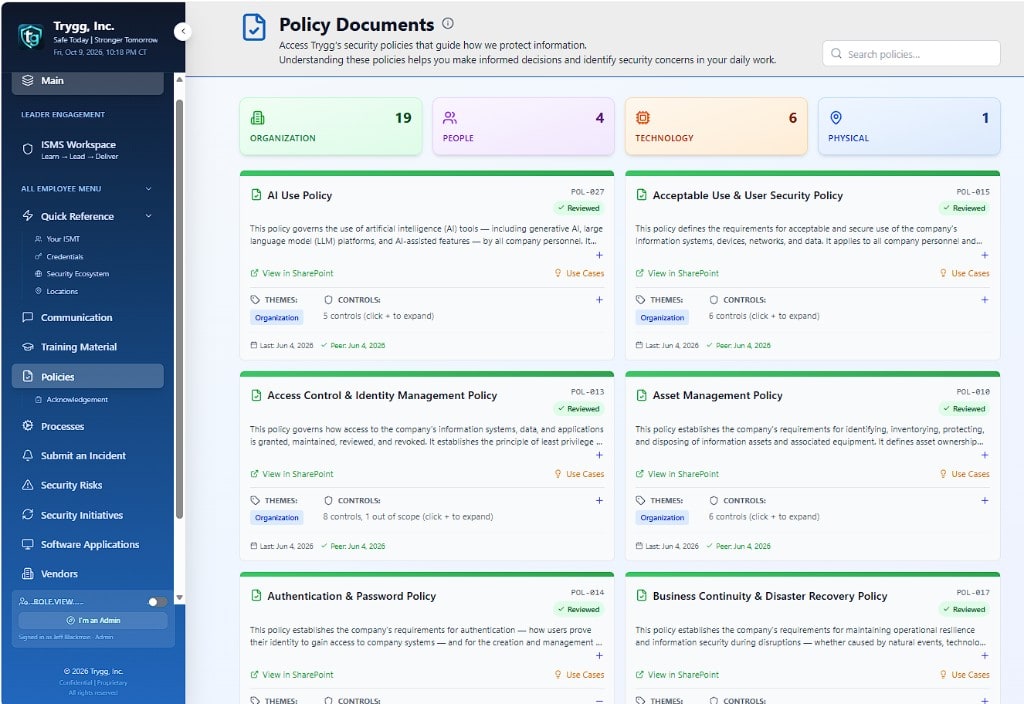Open View in SharePoint for Business Continuity

[677, 675]
